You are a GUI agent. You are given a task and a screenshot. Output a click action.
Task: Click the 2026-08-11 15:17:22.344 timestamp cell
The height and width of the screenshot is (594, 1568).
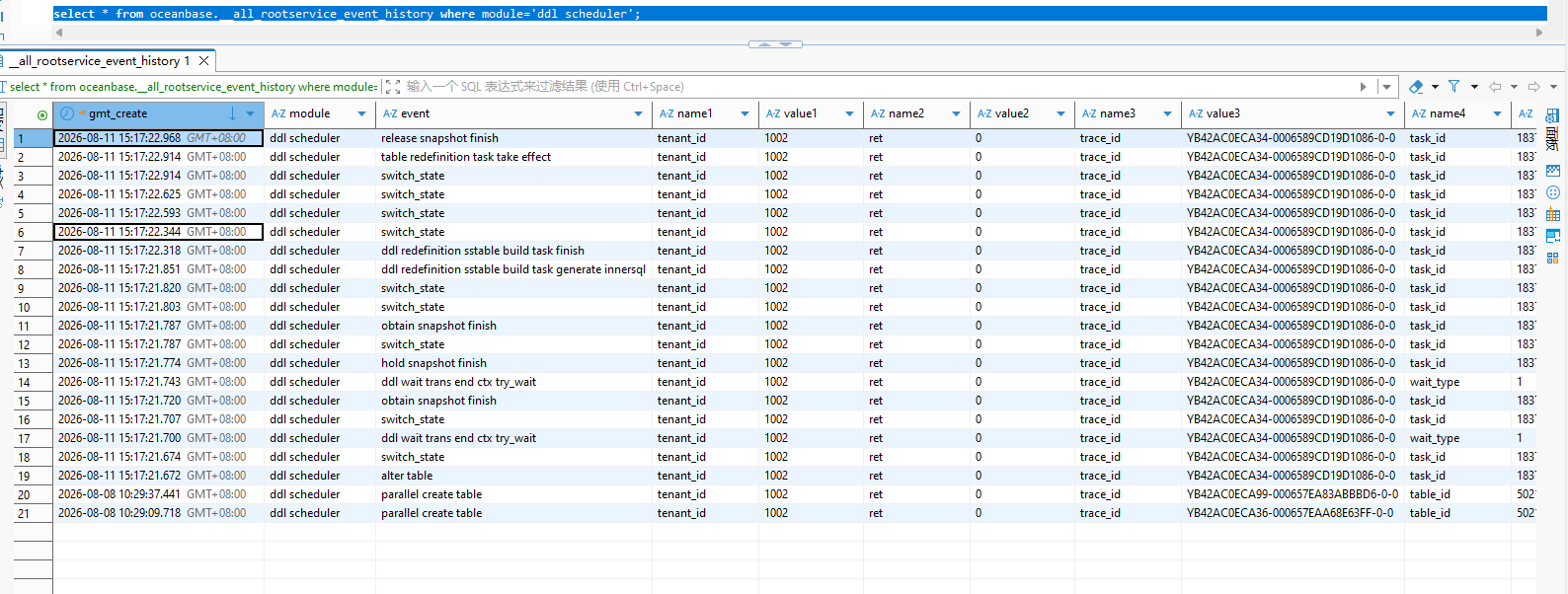point(158,233)
